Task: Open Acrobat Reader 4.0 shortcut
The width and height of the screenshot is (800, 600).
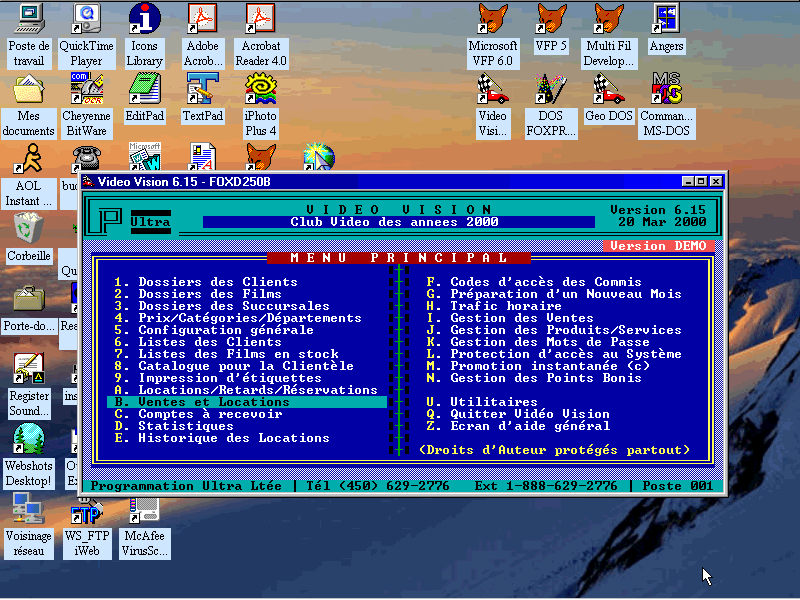Action: click(x=262, y=20)
